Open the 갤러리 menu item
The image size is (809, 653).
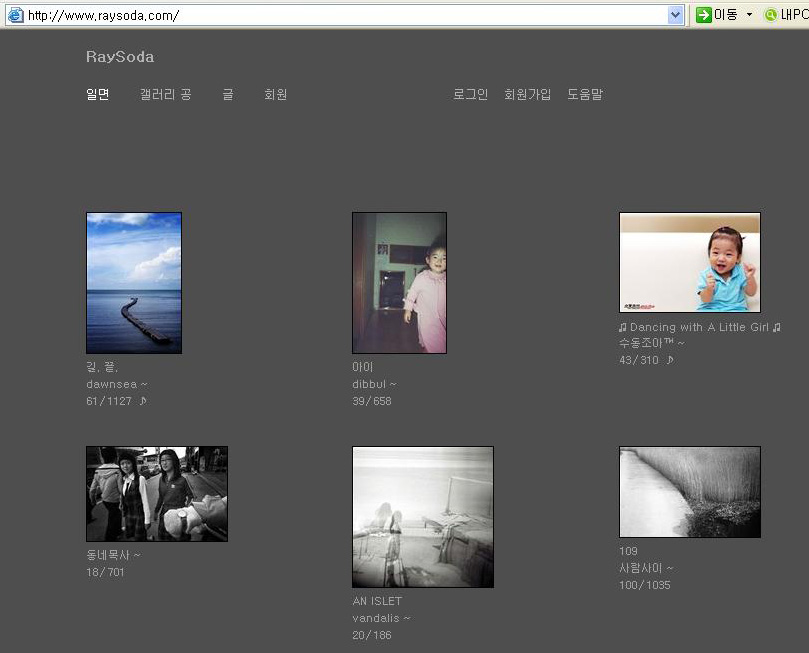[x=165, y=94]
